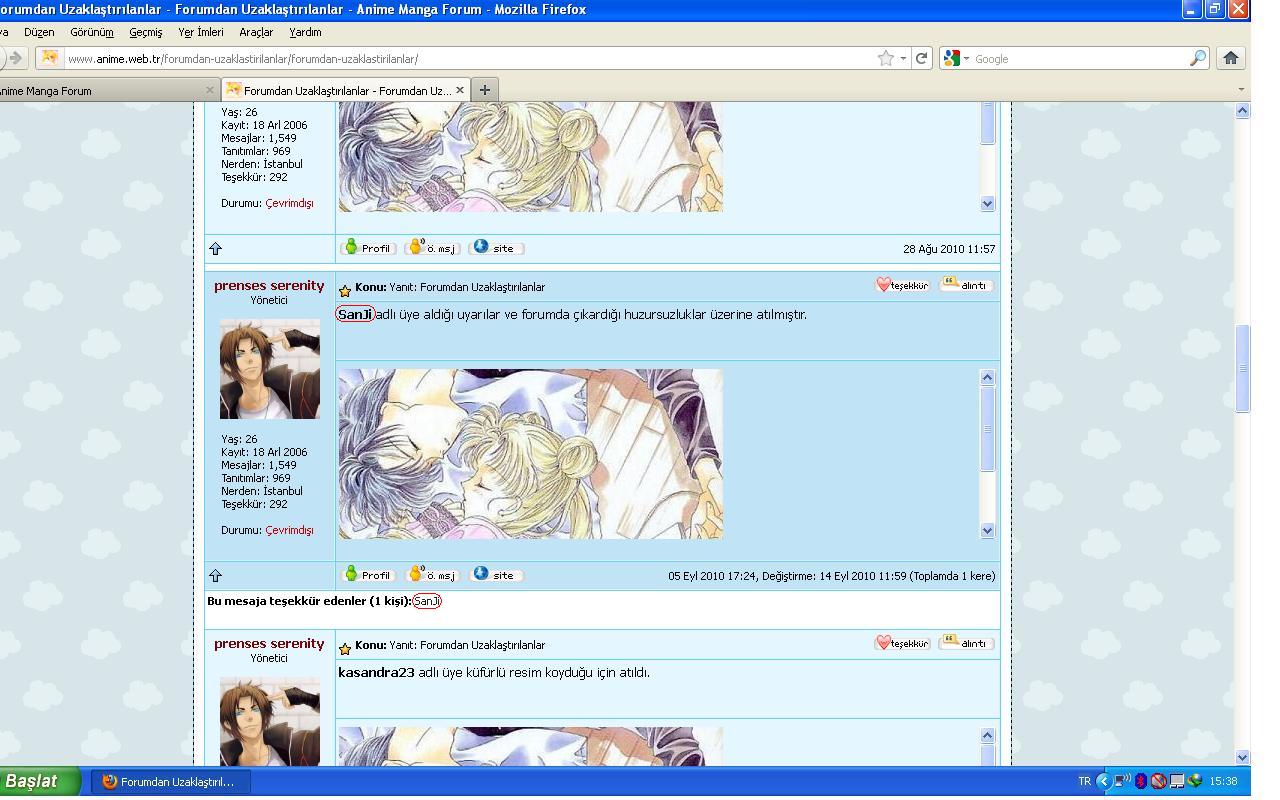Click alıntı quote button on SanJi post

965,285
